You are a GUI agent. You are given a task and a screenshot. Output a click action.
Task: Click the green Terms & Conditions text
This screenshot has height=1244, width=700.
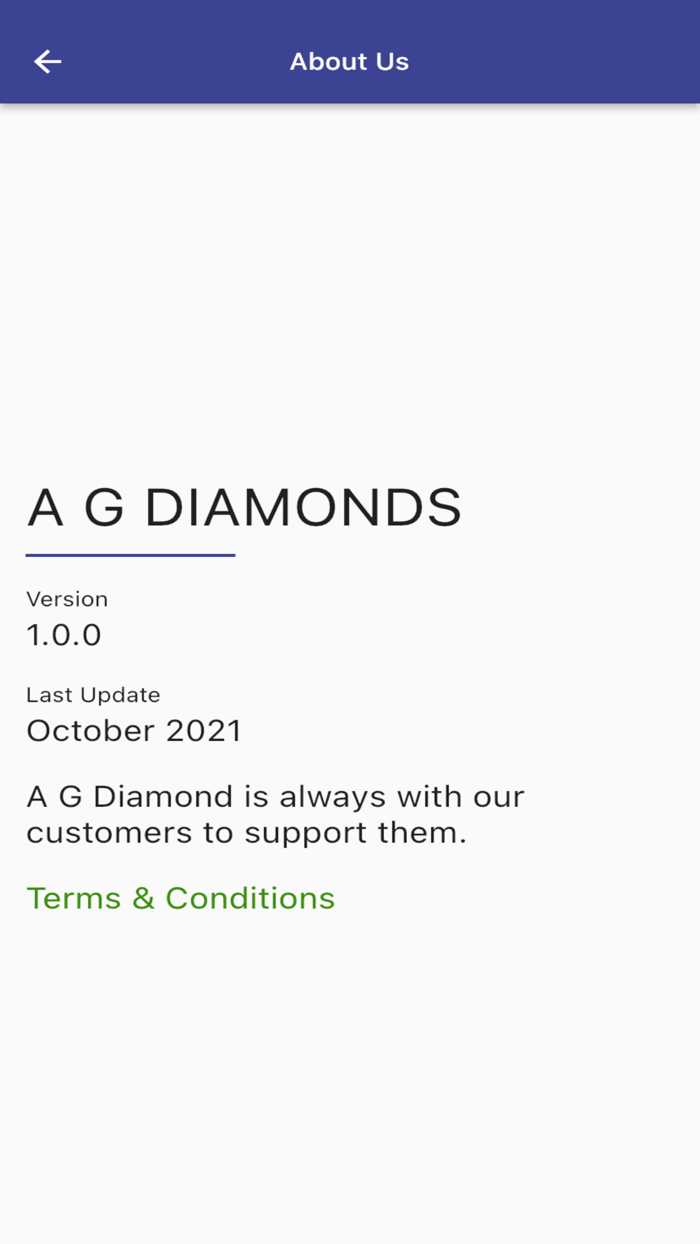coord(180,897)
